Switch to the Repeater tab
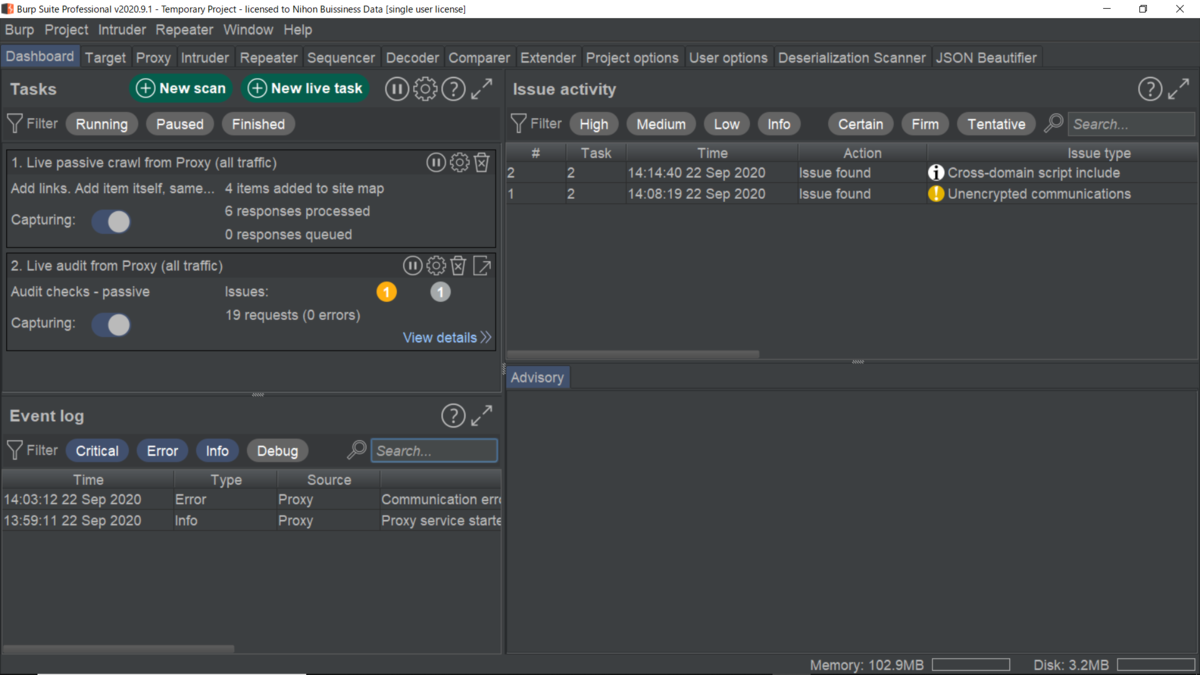This screenshot has width=1200, height=675. 269,57
